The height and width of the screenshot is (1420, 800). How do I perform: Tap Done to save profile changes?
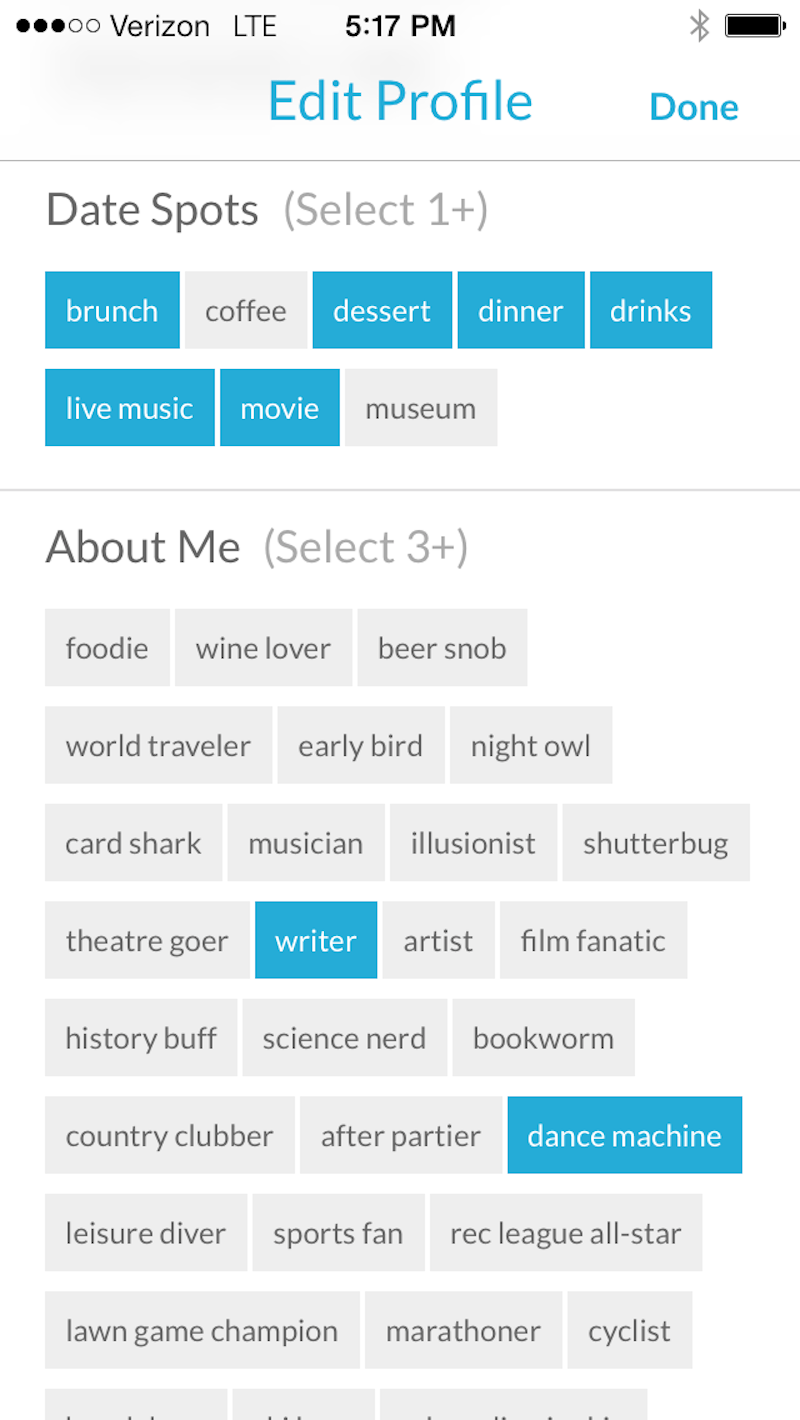click(693, 106)
